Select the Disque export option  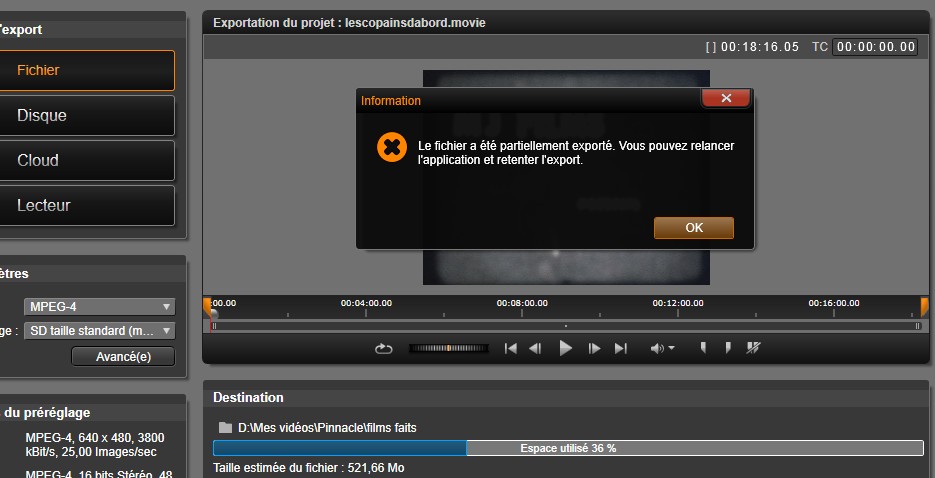point(86,116)
